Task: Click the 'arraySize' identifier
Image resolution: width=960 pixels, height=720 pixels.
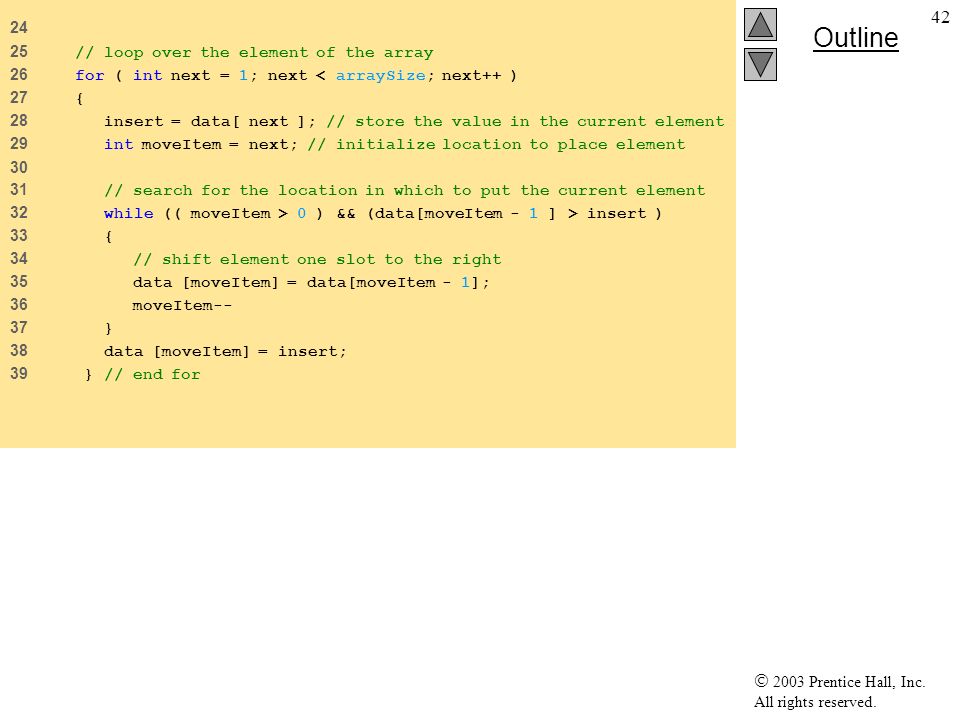Action: click(380, 76)
